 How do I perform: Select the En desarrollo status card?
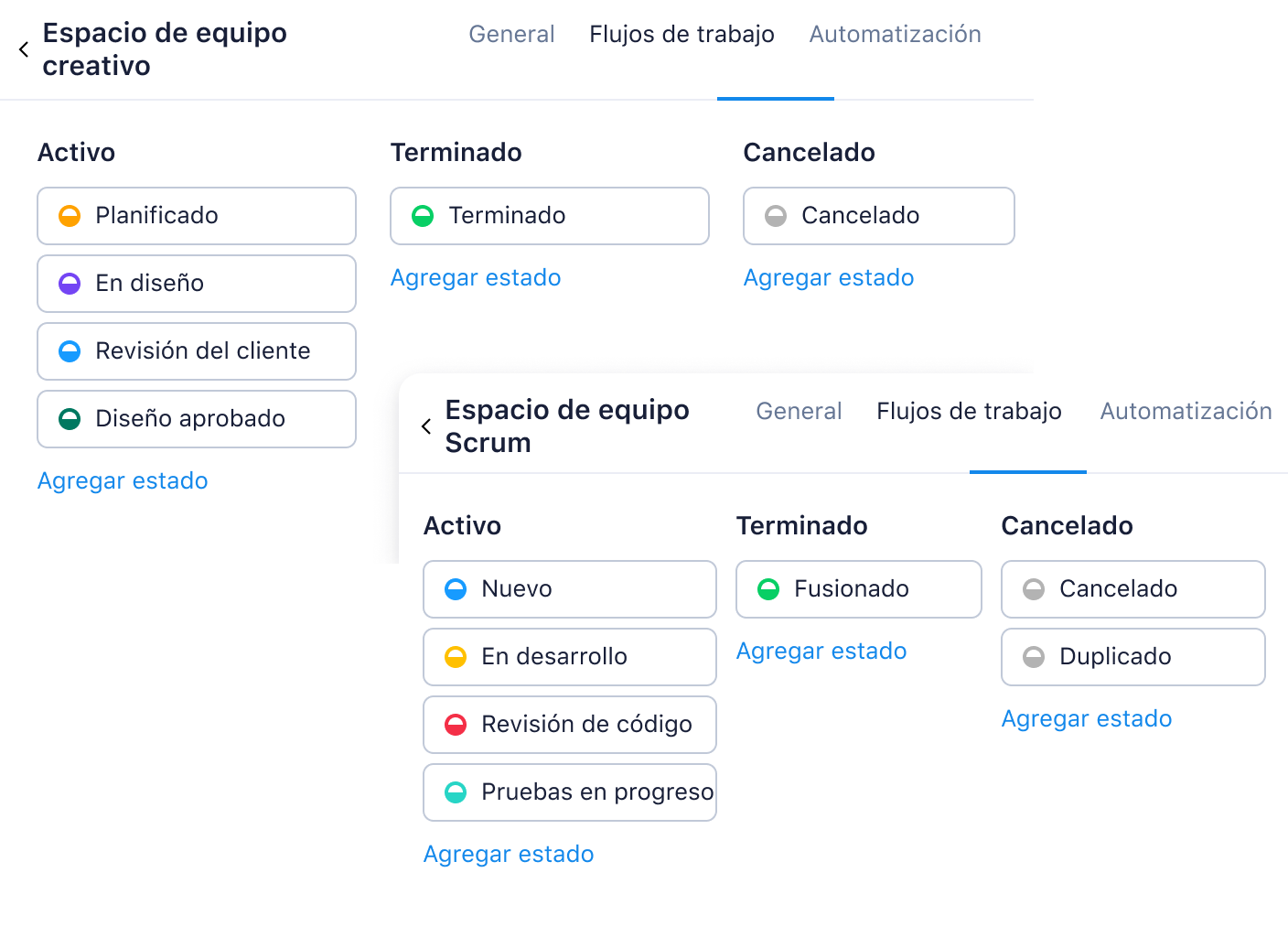(569, 657)
